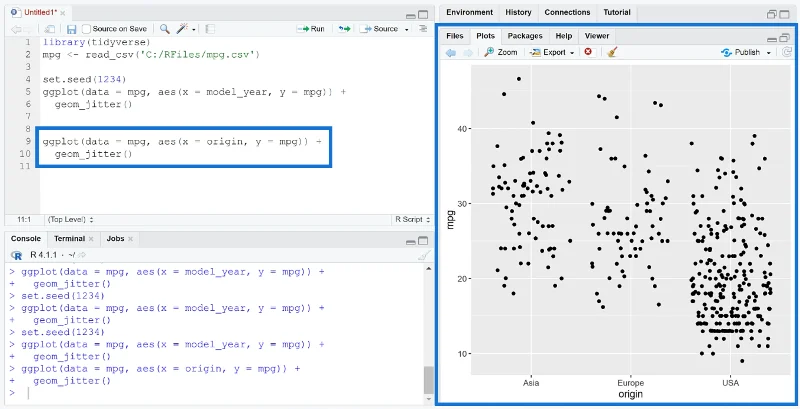
Task: Open code tools wand dropdown arrow
Action: tap(194, 30)
